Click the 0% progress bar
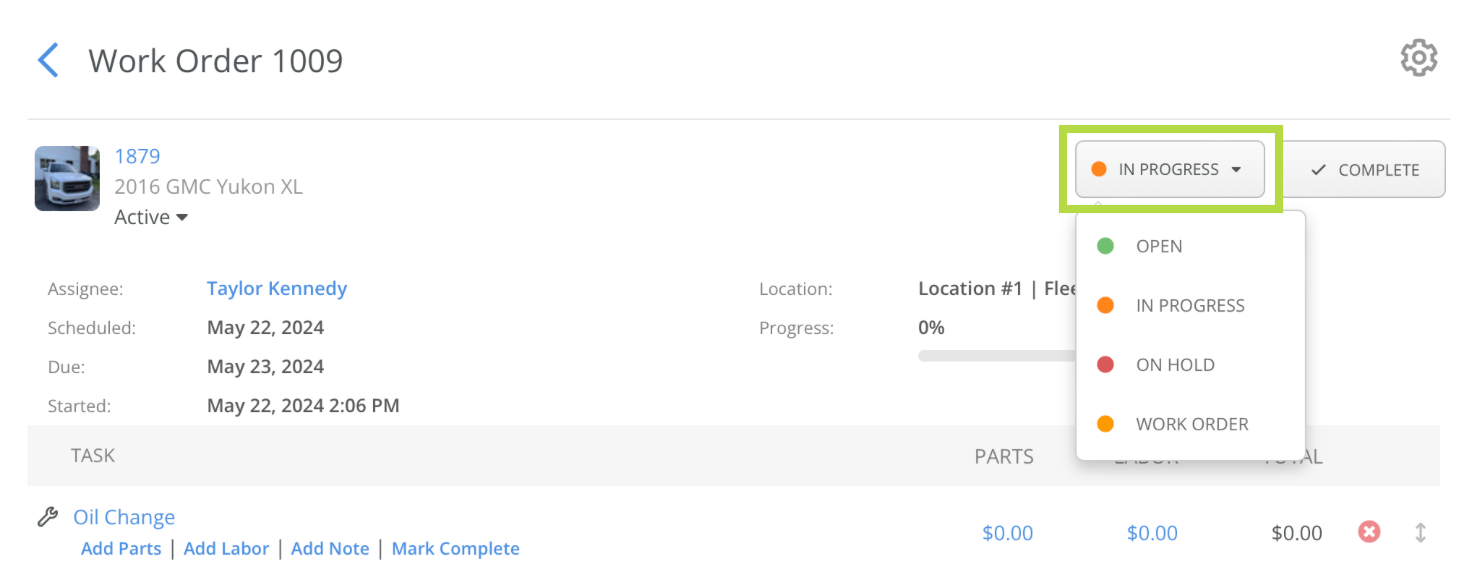The height and width of the screenshot is (570, 1462). (995, 355)
